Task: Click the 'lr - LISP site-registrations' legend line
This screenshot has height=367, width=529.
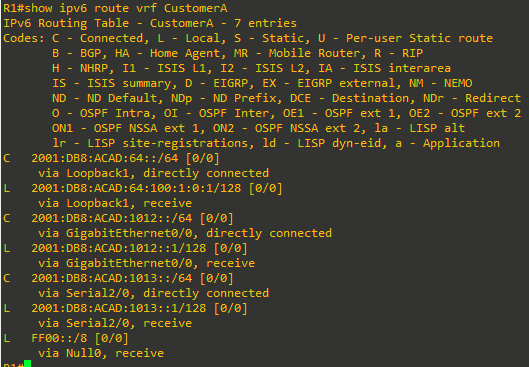Action: pos(276,143)
